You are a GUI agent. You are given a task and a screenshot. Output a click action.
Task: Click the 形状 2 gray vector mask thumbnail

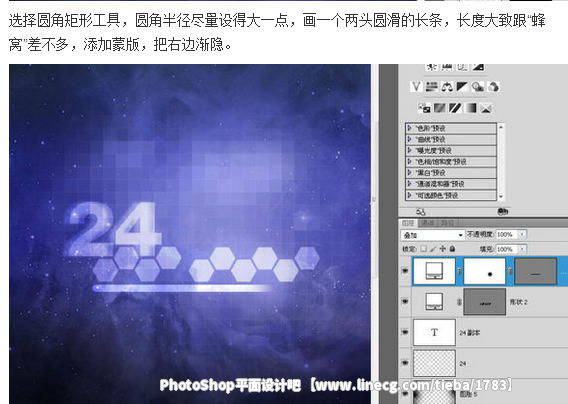[485, 301]
